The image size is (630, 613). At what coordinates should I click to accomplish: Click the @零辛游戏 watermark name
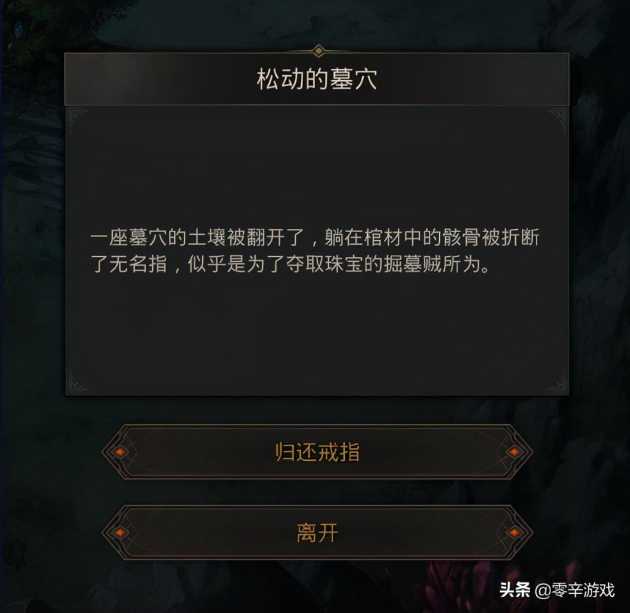[x=575, y=590]
